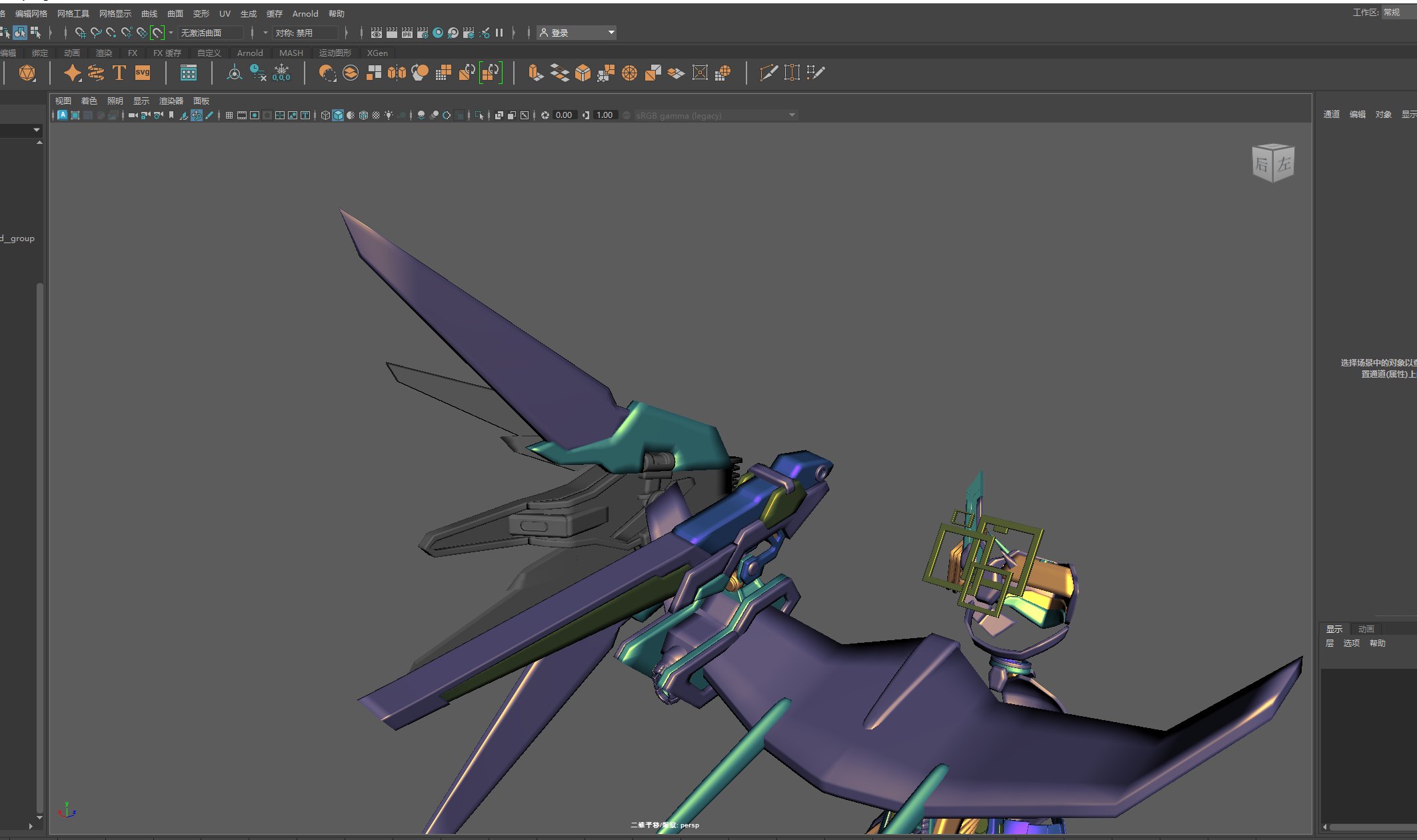
Task: Click the Render current frame clapper icon
Action: 392,33
